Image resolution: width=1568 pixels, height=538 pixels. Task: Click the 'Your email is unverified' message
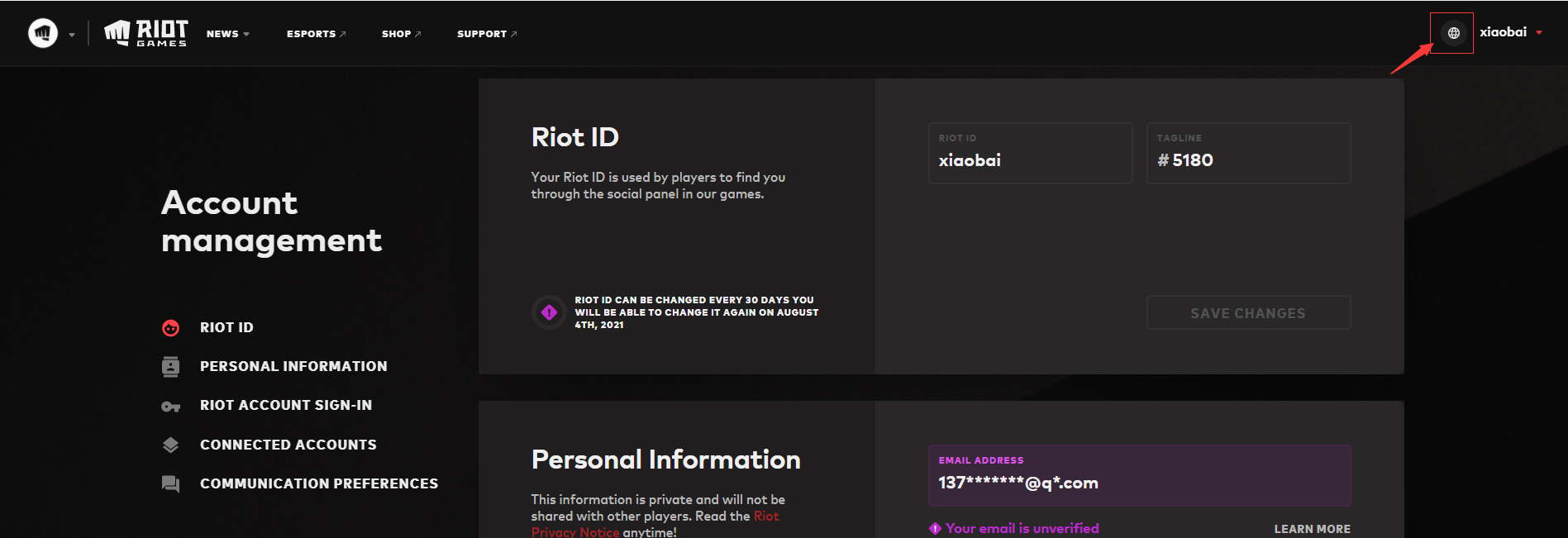[x=1022, y=528]
